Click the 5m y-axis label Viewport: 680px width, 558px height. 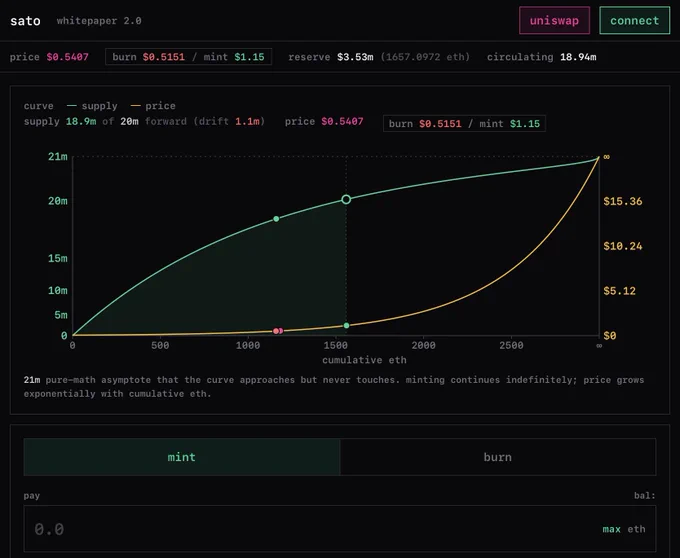61,315
